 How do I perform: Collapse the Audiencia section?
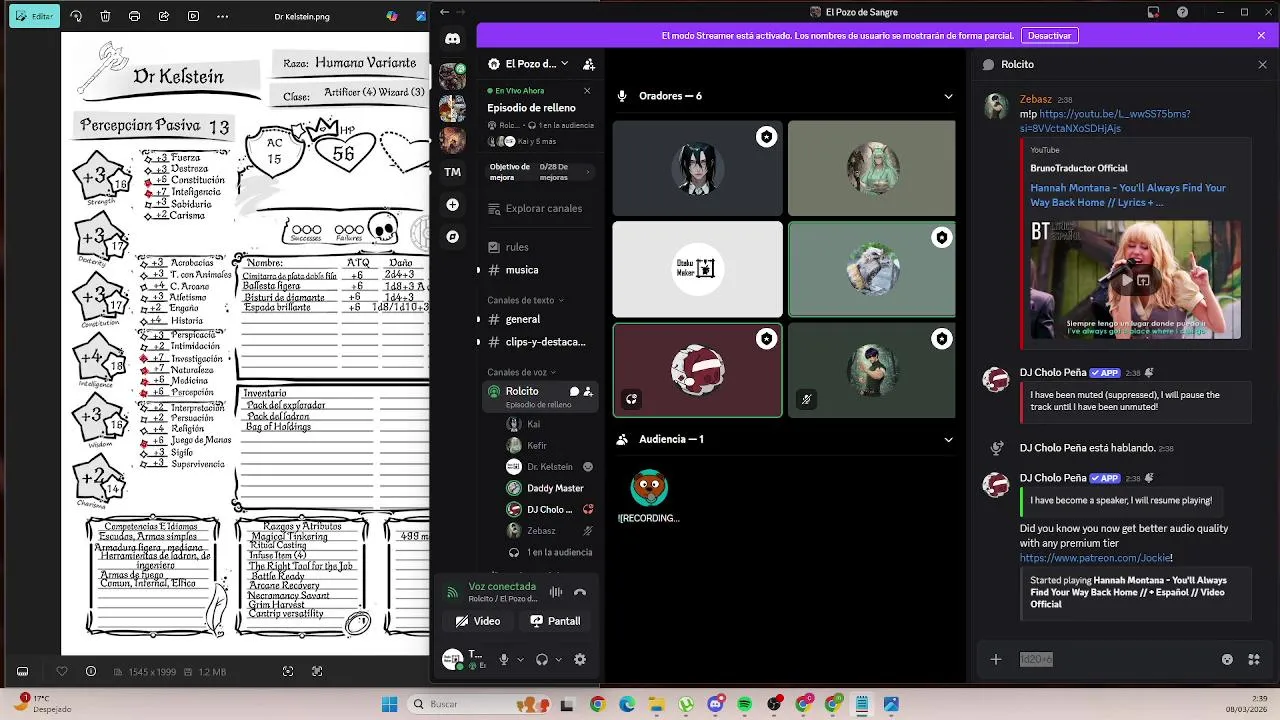(948, 439)
